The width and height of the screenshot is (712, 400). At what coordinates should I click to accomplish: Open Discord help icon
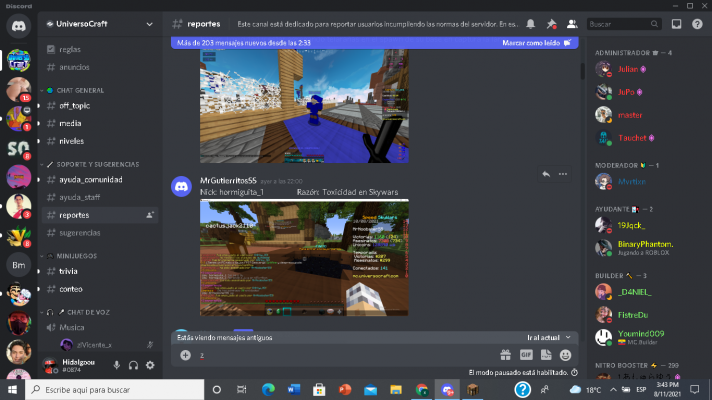click(x=697, y=23)
